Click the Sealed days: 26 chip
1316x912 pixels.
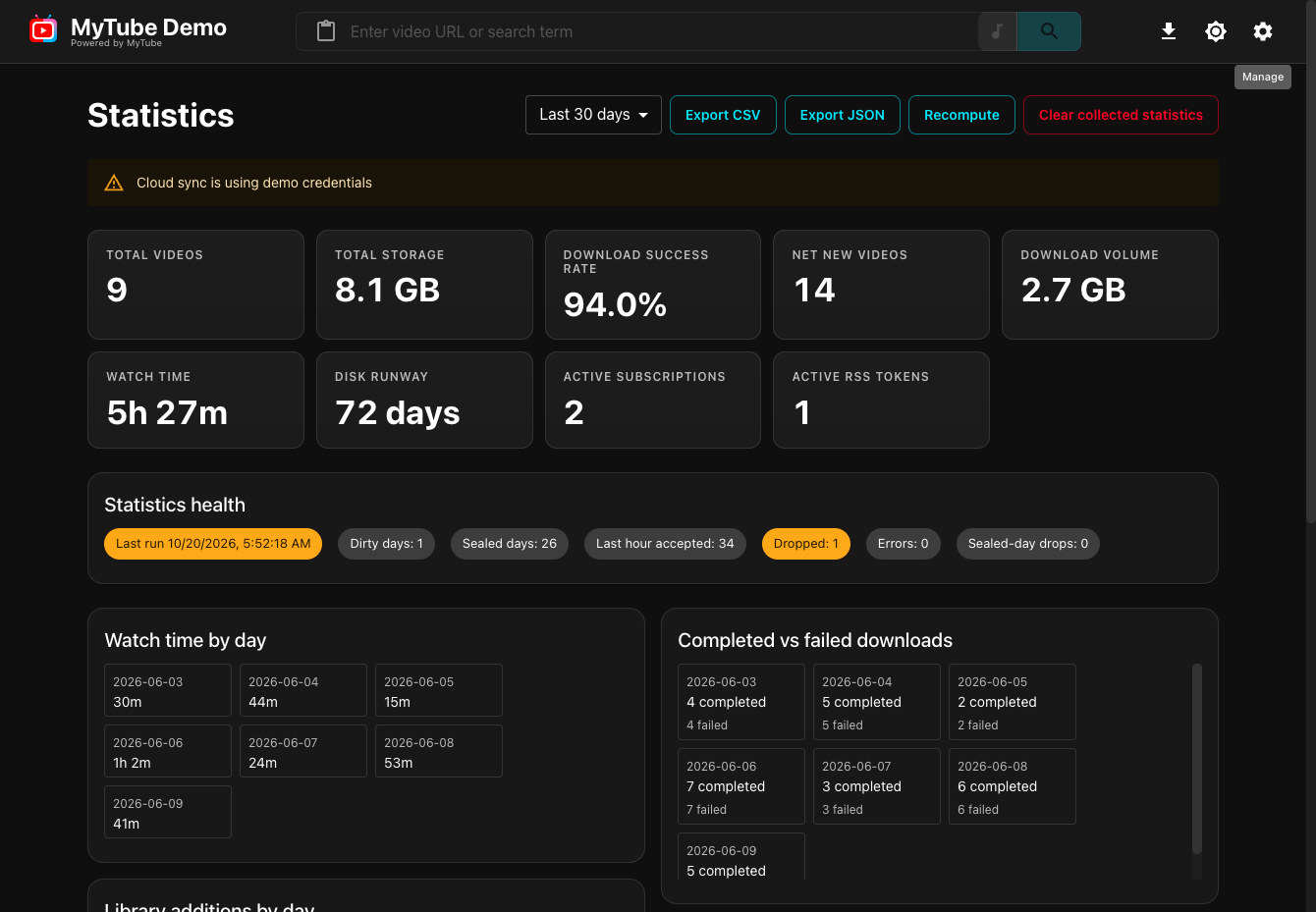point(510,544)
